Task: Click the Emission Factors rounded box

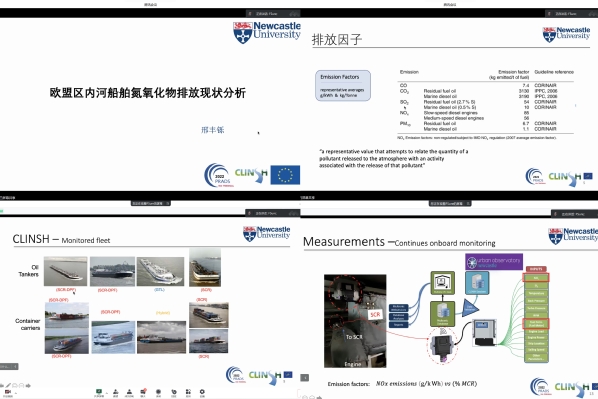Action: pyautogui.click(x=343, y=85)
